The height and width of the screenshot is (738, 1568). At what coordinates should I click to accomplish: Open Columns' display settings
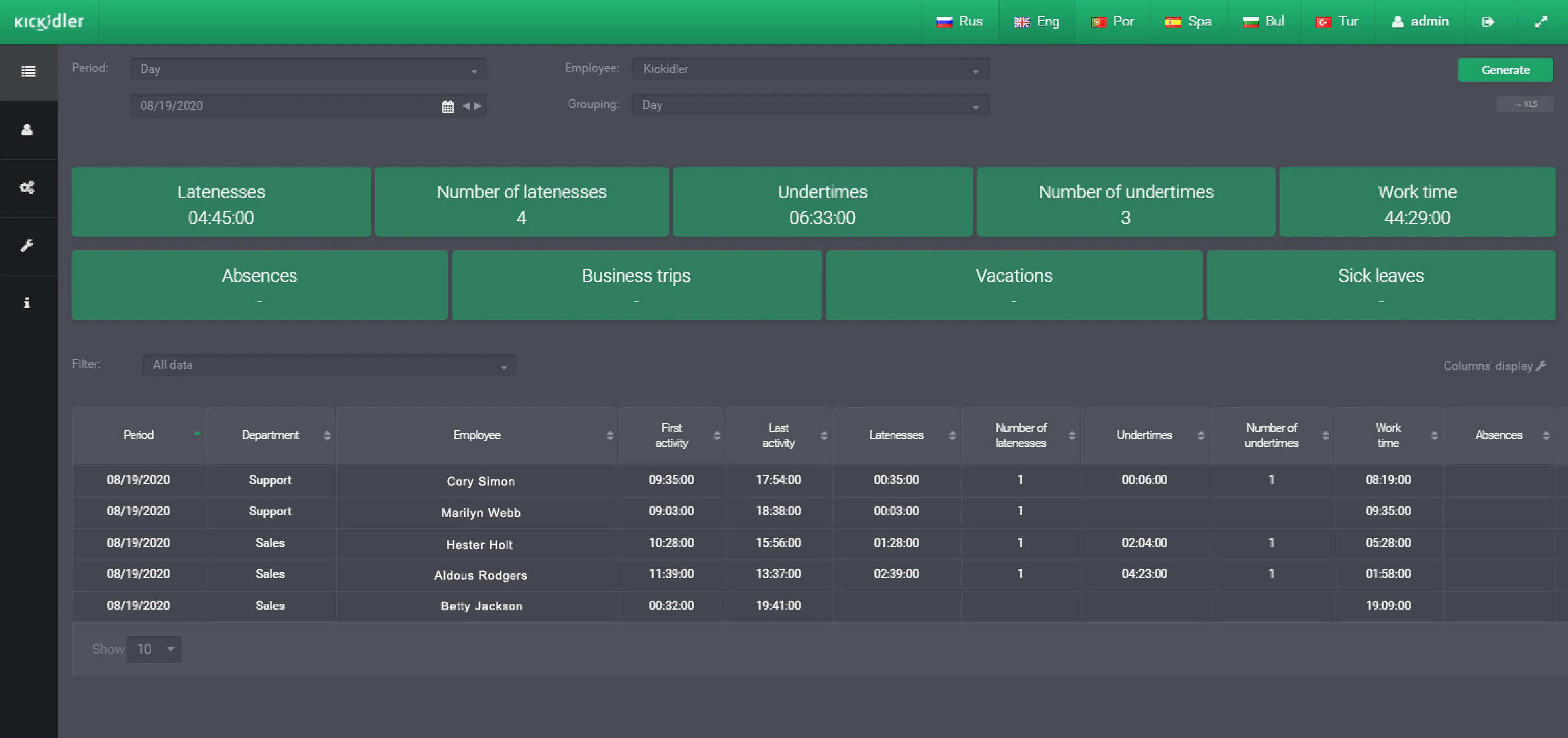click(x=1494, y=366)
